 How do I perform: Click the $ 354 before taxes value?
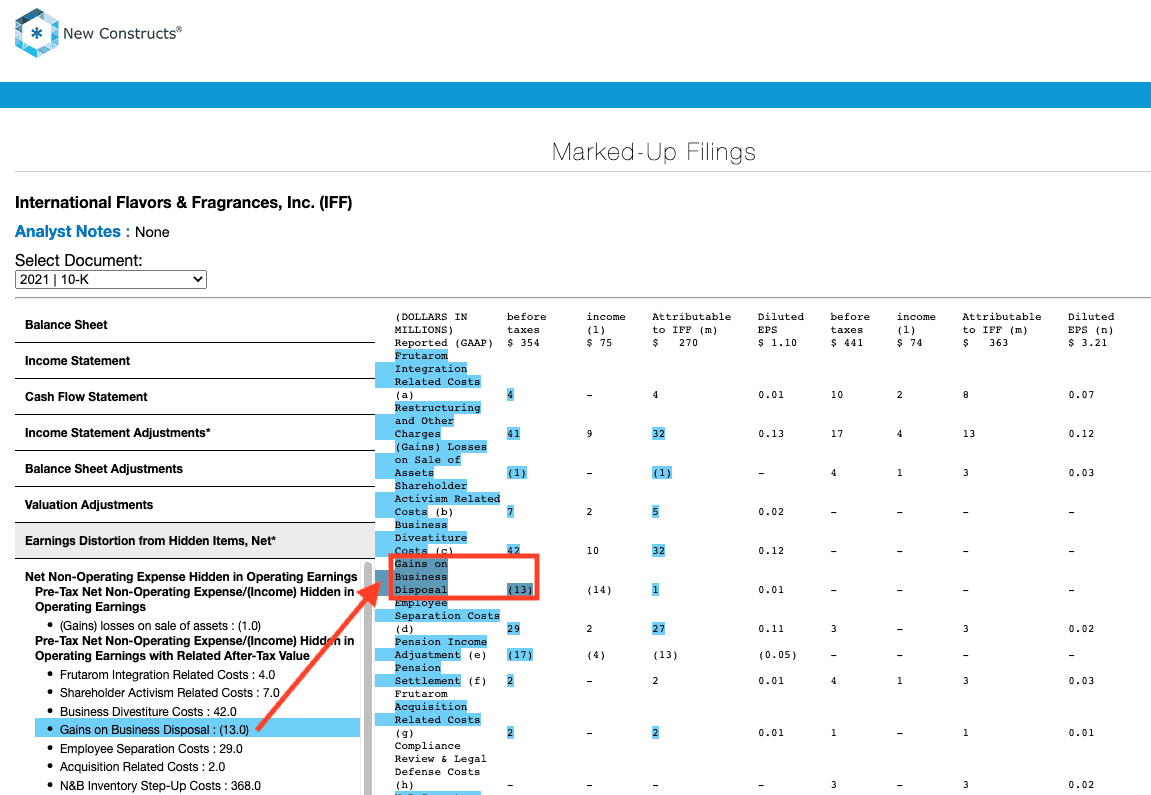pyautogui.click(x=523, y=343)
